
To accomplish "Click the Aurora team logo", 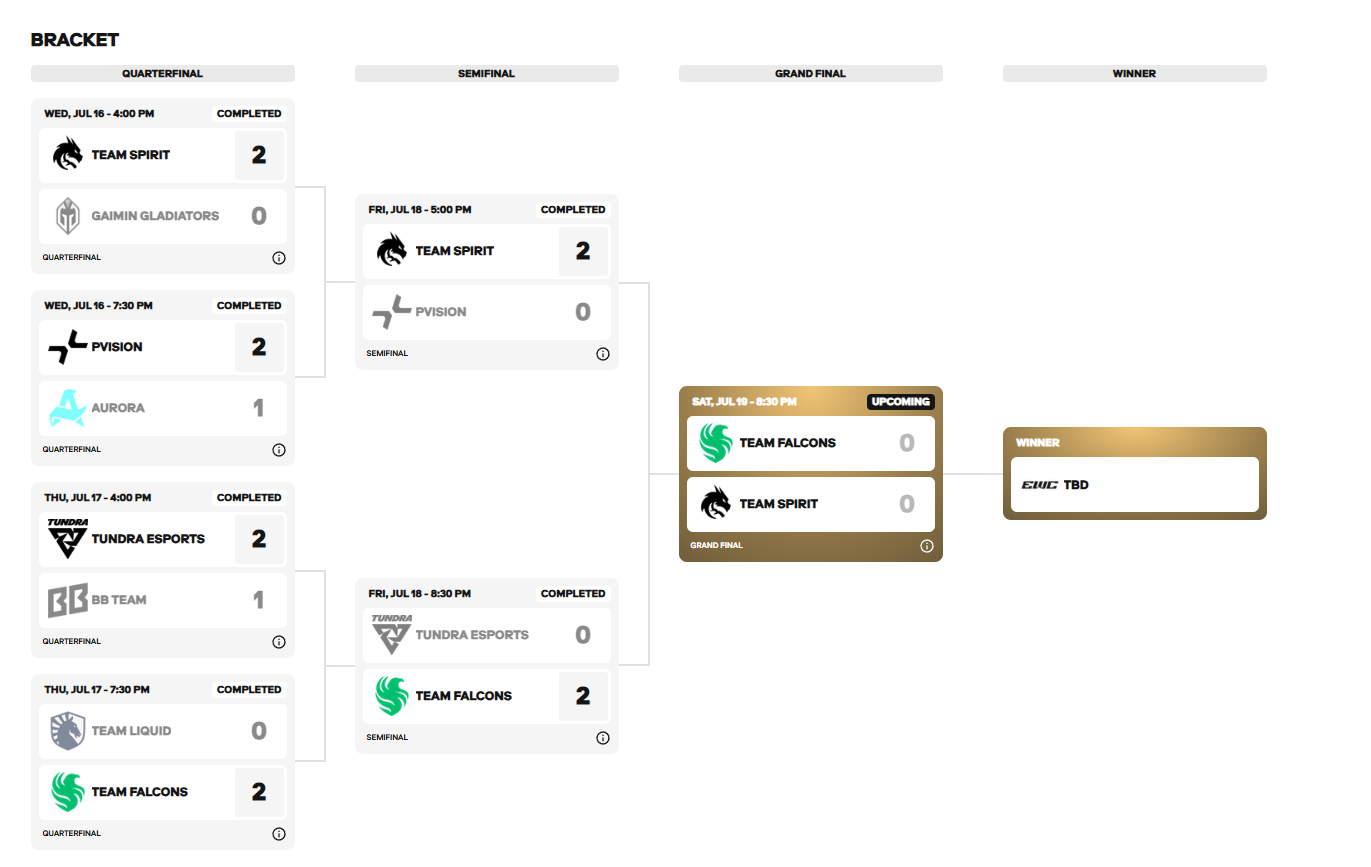I will (68, 408).
